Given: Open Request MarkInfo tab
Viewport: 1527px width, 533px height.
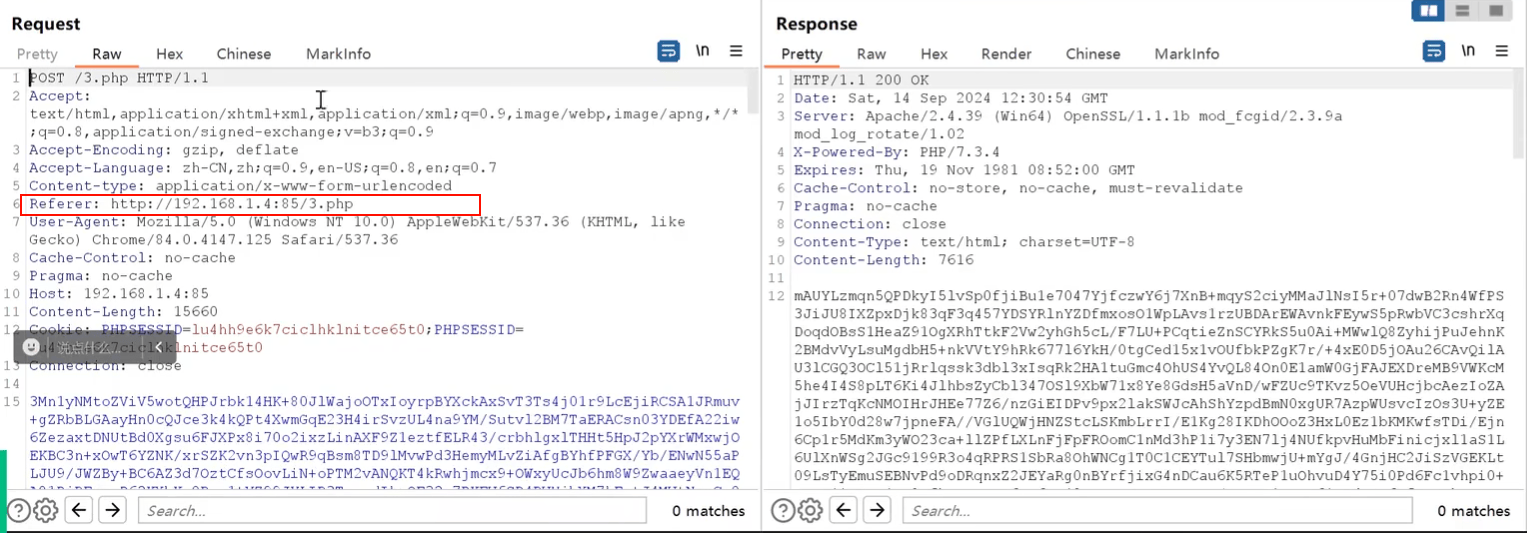Looking at the screenshot, I should (x=338, y=54).
